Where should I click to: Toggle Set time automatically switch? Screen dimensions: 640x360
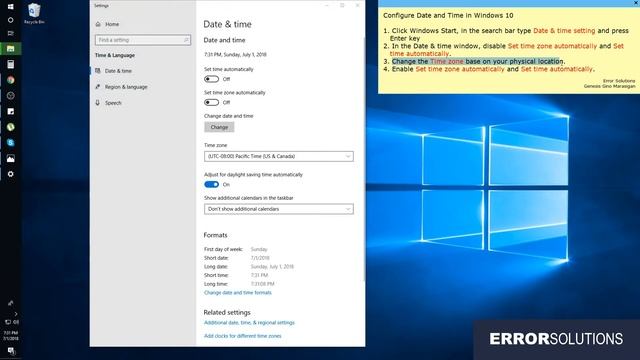pos(211,79)
